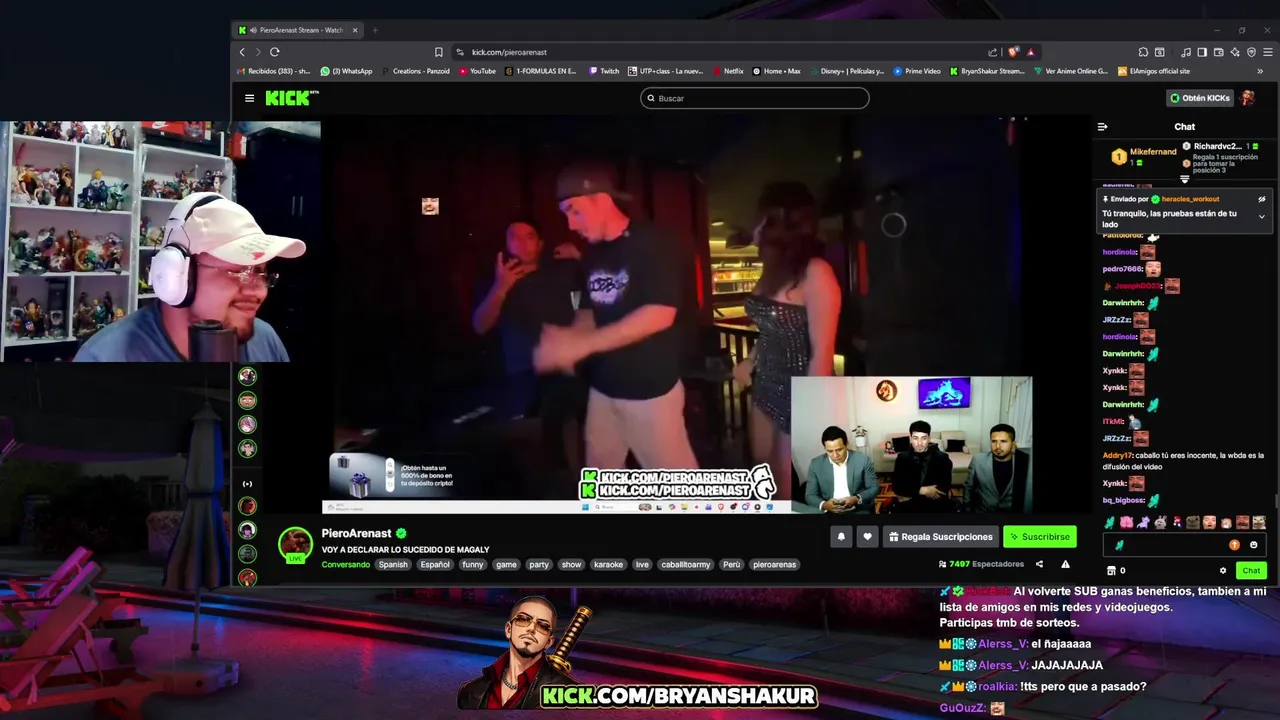
Task: Open the profile avatar next to Obtén KICKs
Action: pos(1247,98)
